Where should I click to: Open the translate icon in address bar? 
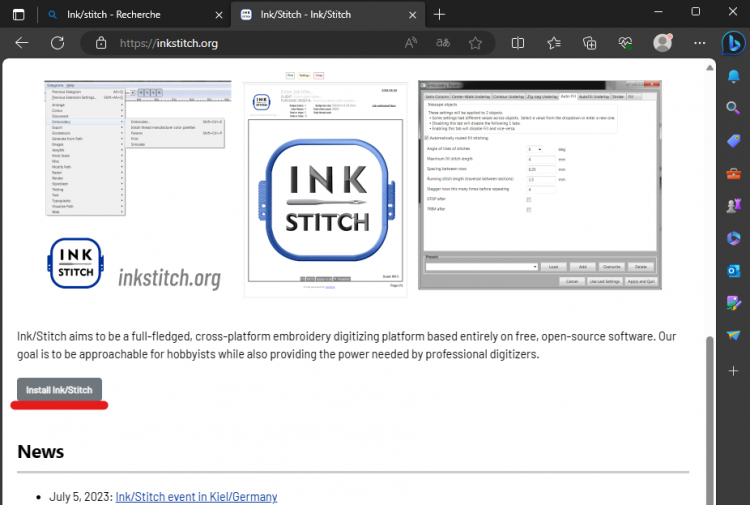[x=443, y=43]
